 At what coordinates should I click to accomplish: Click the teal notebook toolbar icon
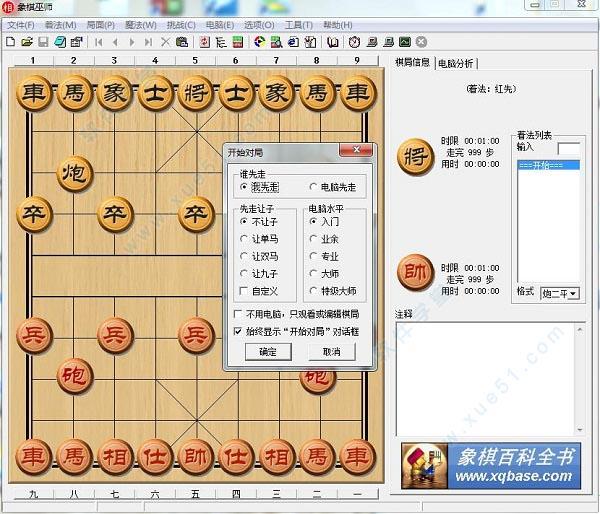pos(60,42)
